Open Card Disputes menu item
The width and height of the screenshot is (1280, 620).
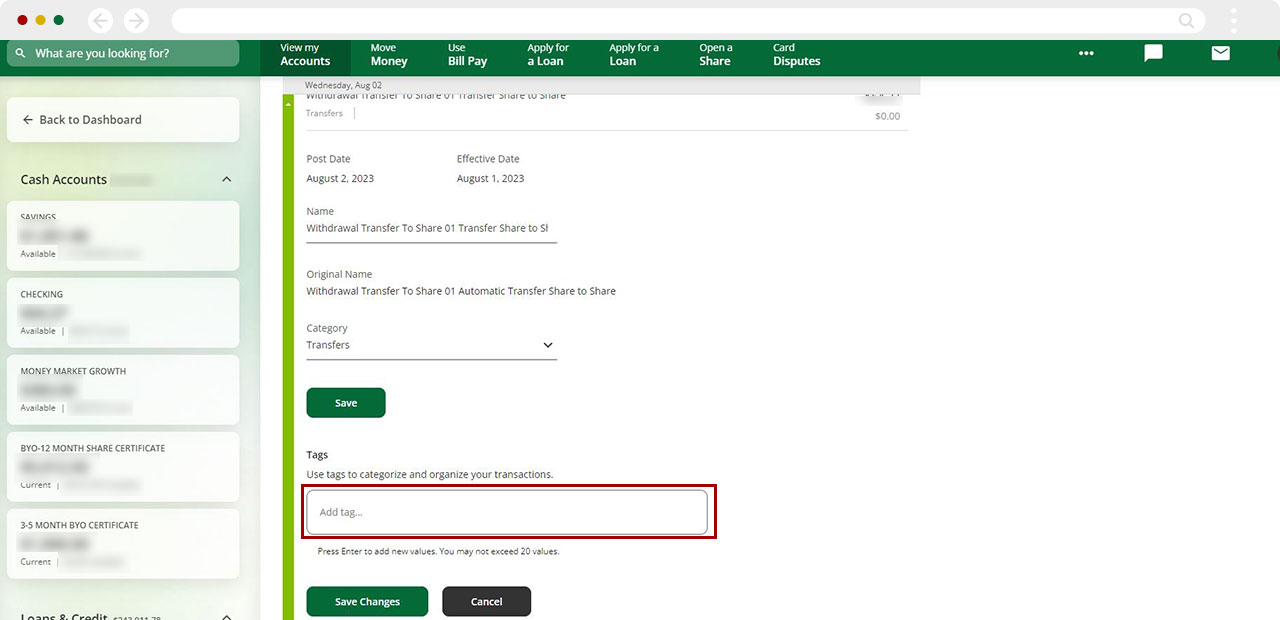(x=796, y=55)
